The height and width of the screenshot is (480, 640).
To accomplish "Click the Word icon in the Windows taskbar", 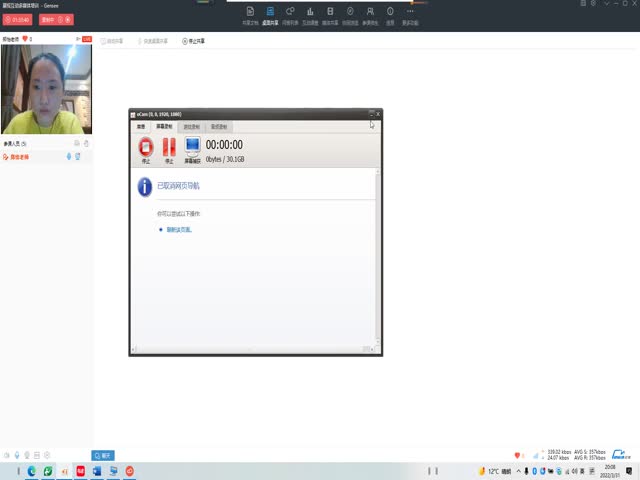I will (97, 471).
